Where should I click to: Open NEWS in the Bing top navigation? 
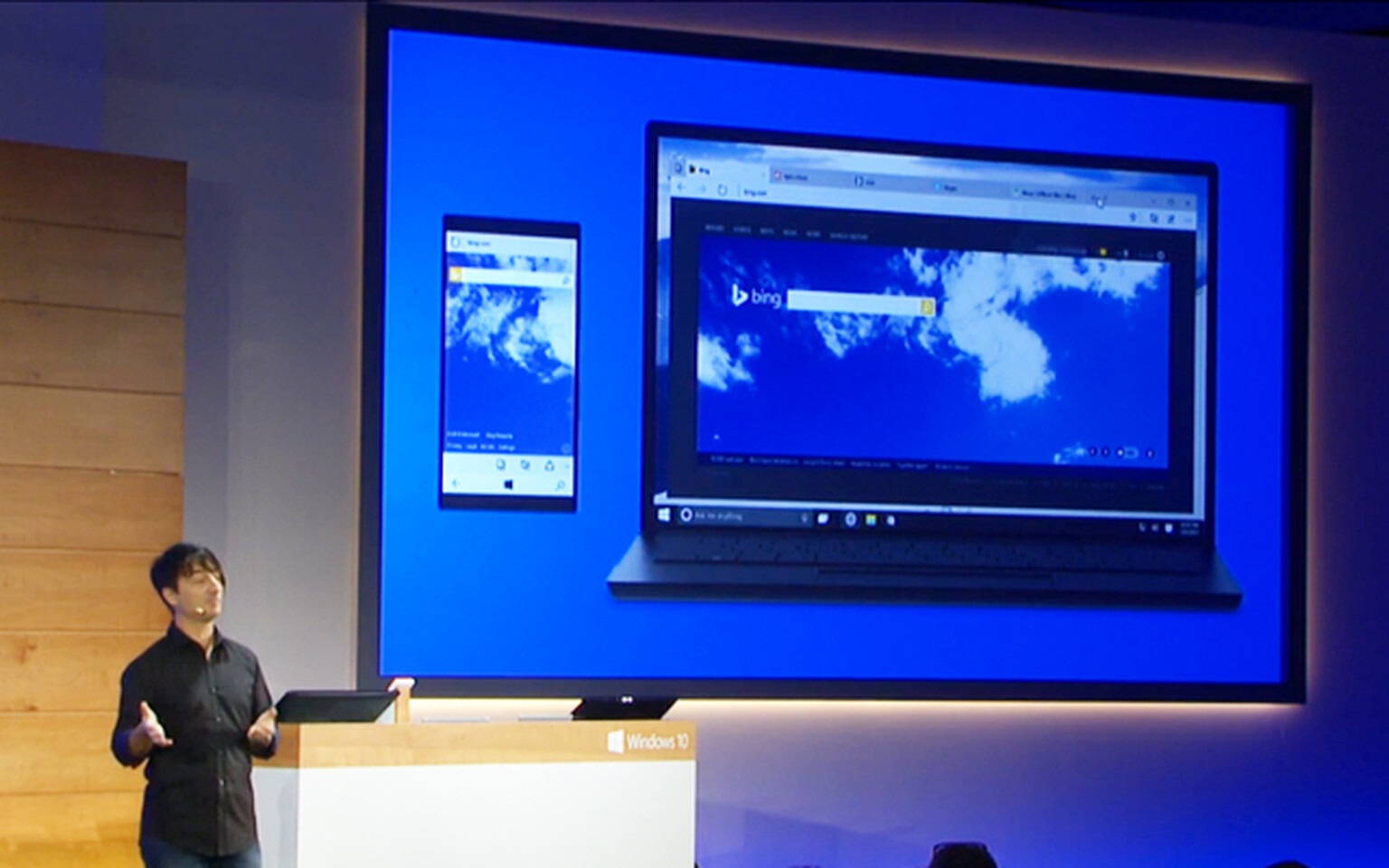click(x=790, y=232)
